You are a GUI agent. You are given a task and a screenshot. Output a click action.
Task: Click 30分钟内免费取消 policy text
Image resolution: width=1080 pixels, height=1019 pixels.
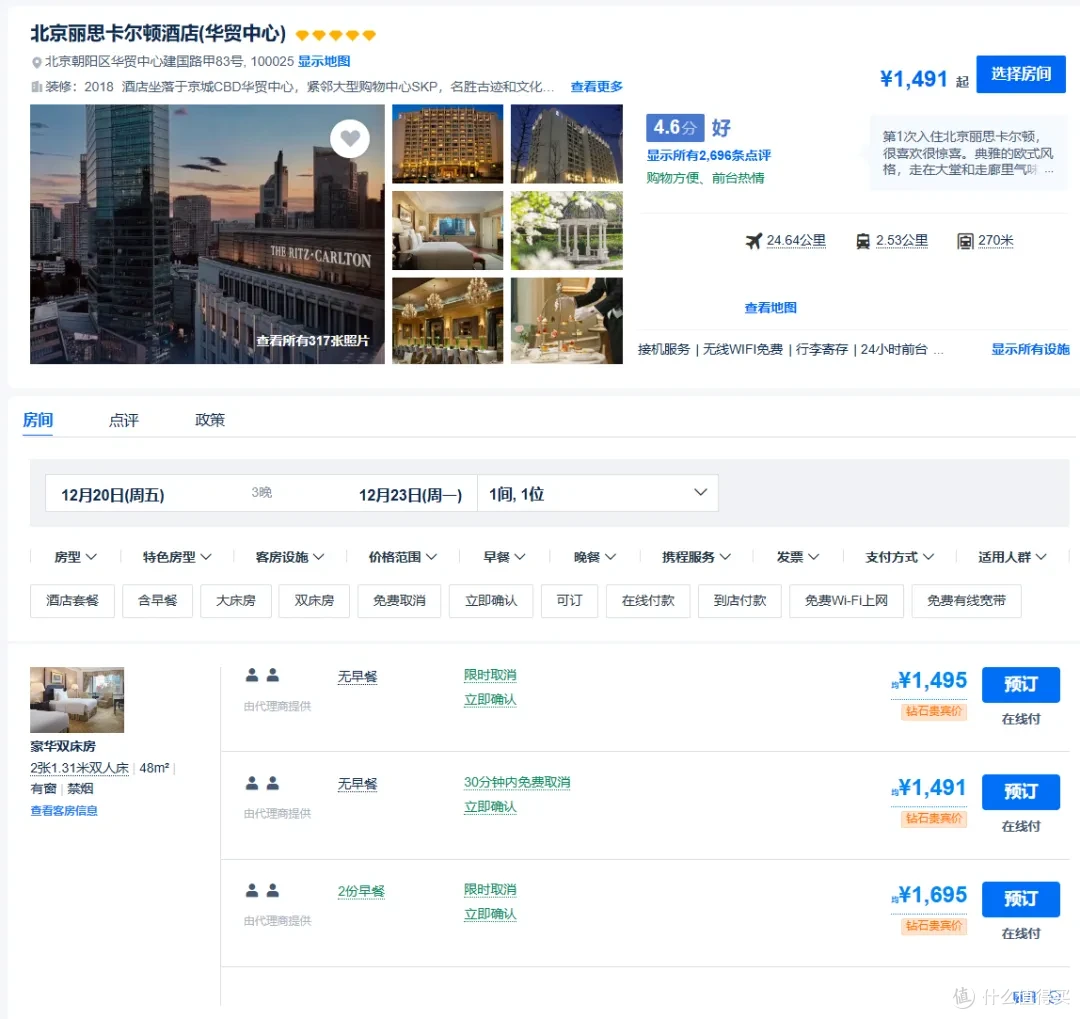517,782
